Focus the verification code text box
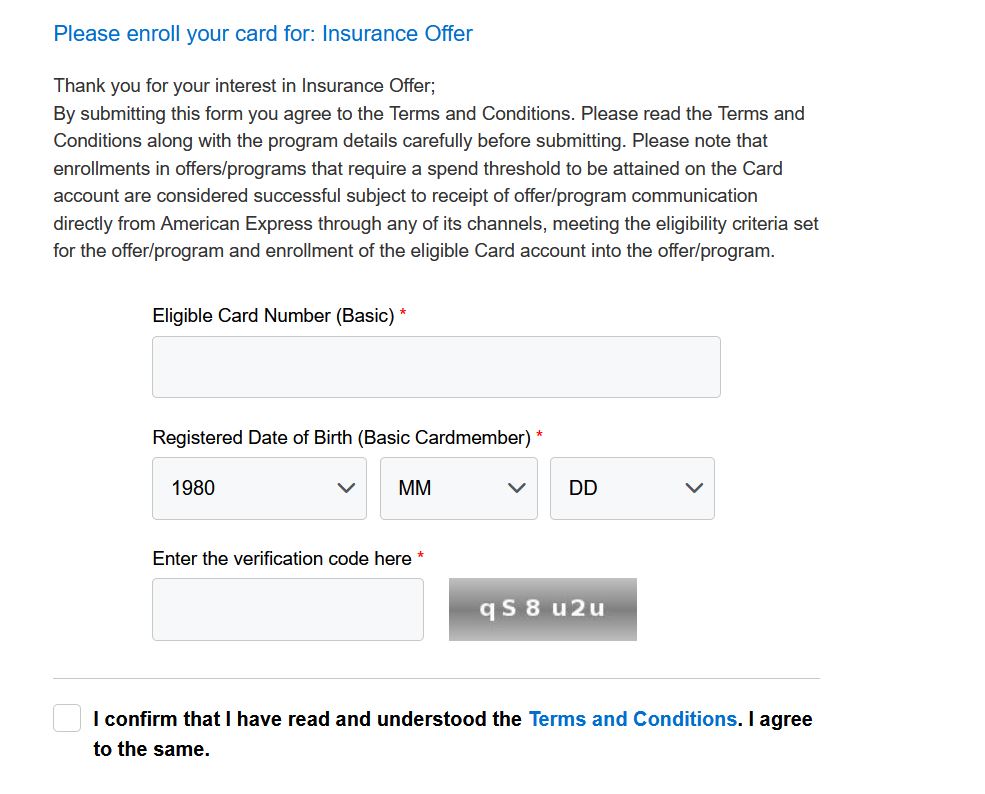 [x=288, y=609]
